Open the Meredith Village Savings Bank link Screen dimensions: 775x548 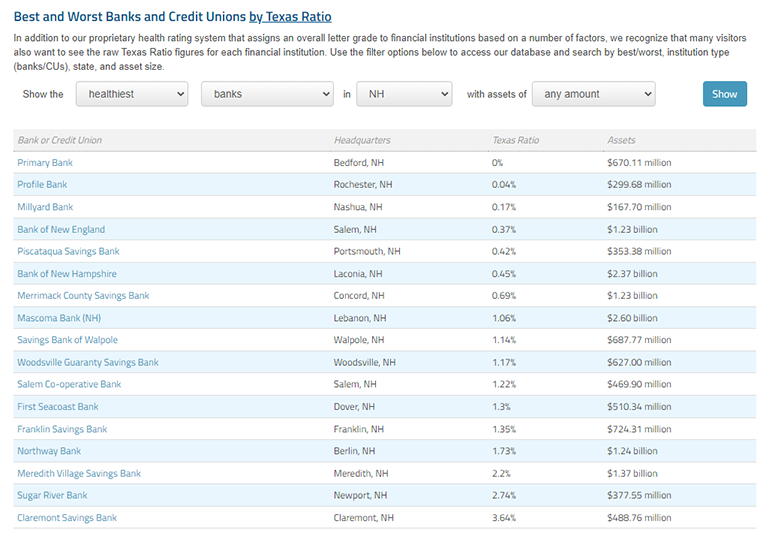(x=79, y=473)
